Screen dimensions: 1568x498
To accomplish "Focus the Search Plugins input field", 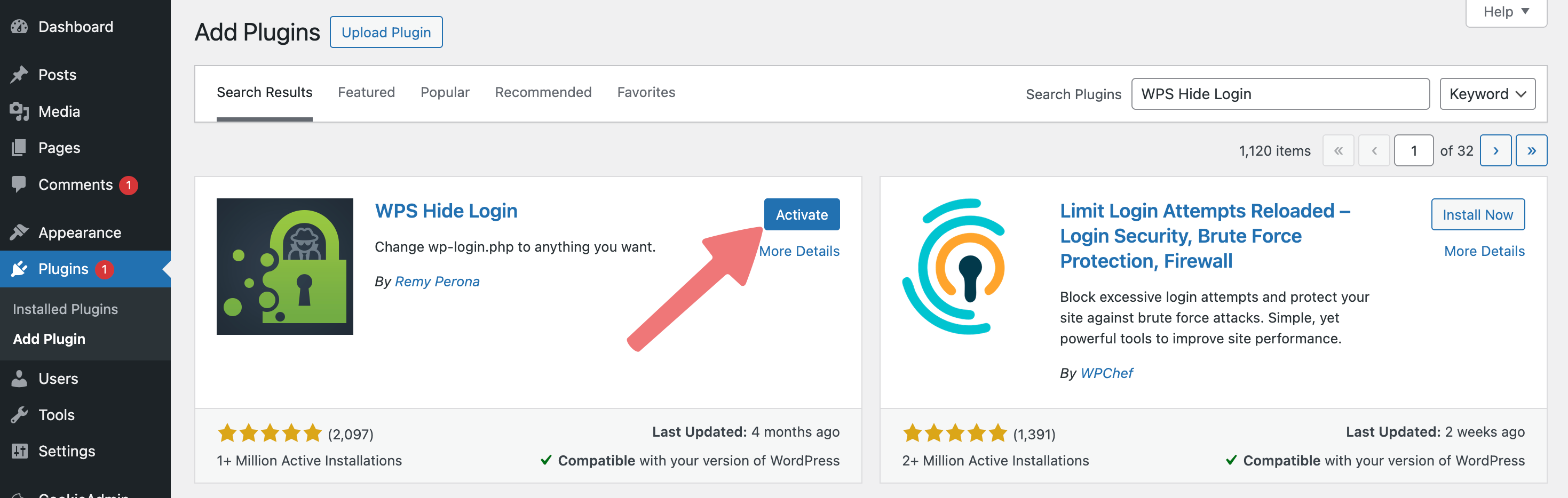I will [x=1280, y=94].
